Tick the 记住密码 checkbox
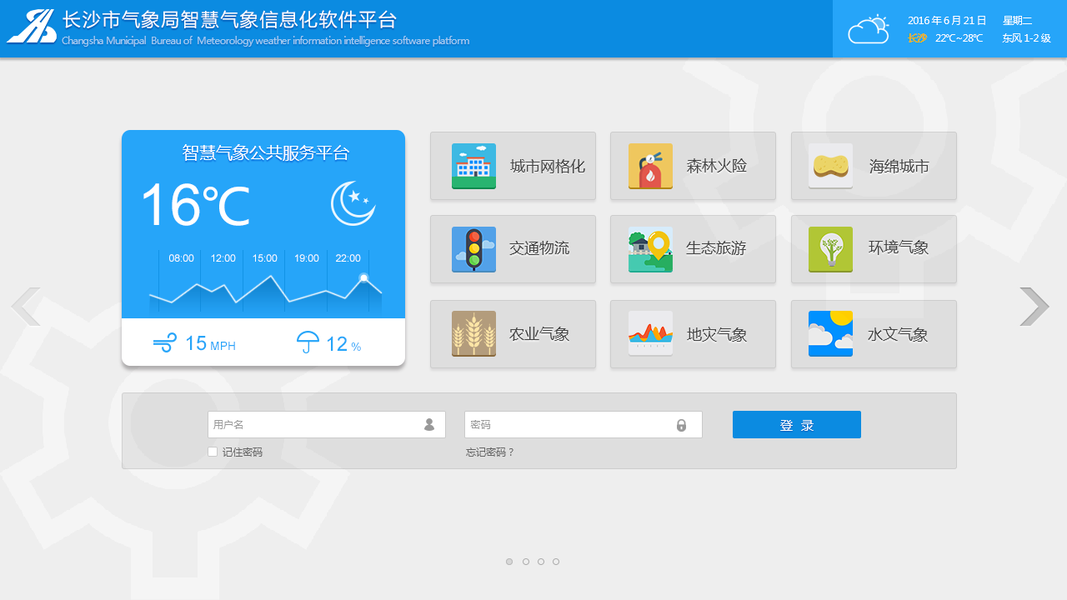Image resolution: width=1067 pixels, height=600 pixels. click(213, 452)
